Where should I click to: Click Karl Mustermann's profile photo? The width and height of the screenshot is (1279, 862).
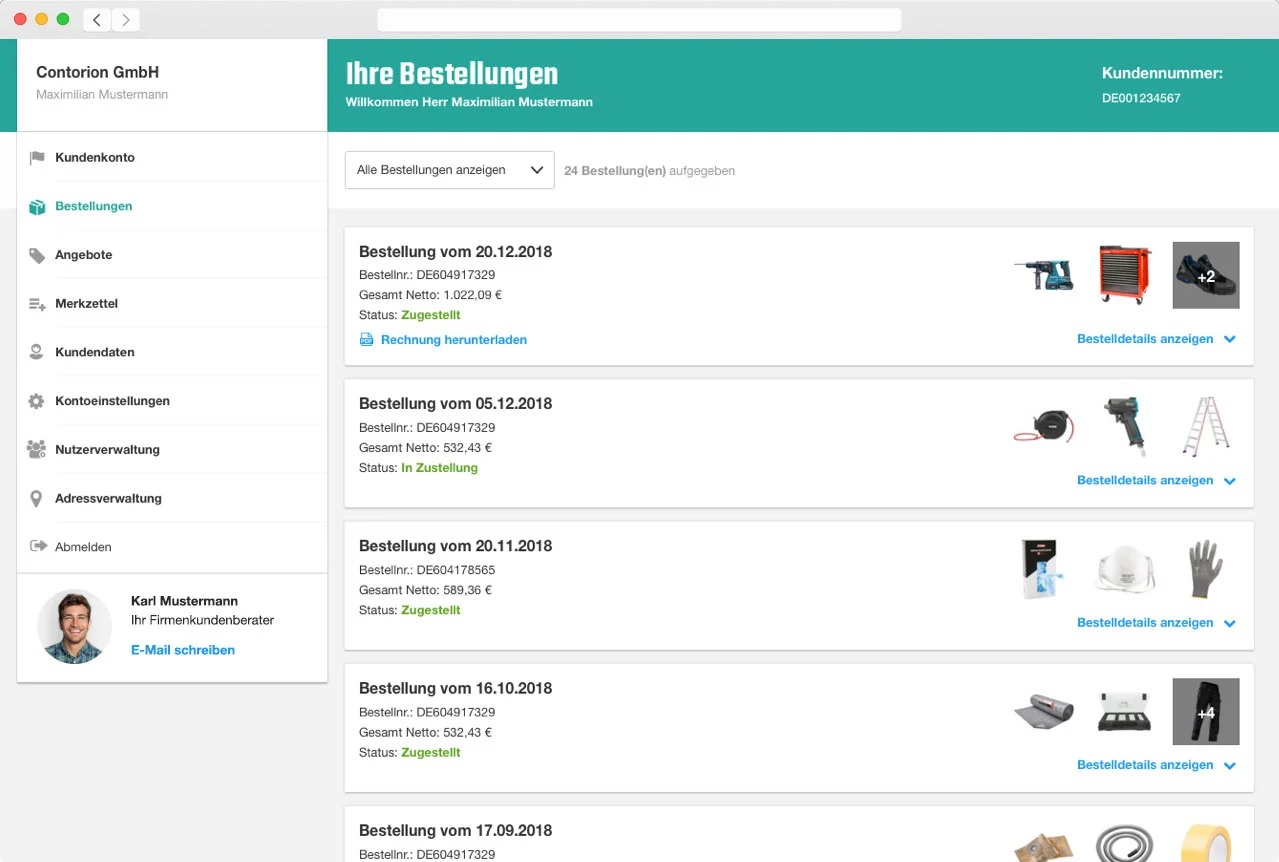coord(74,626)
